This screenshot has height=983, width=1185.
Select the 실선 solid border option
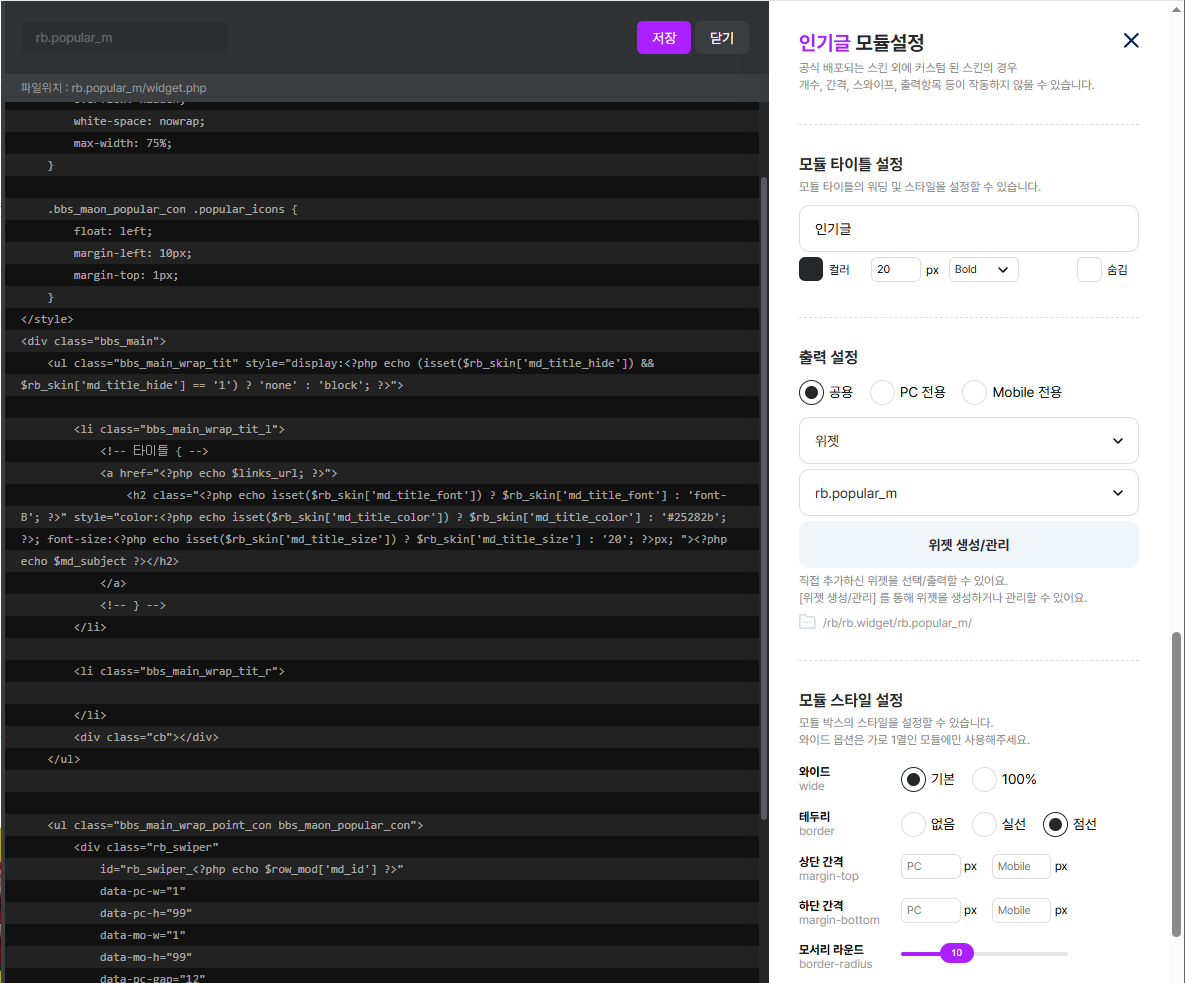[x=984, y=824]
